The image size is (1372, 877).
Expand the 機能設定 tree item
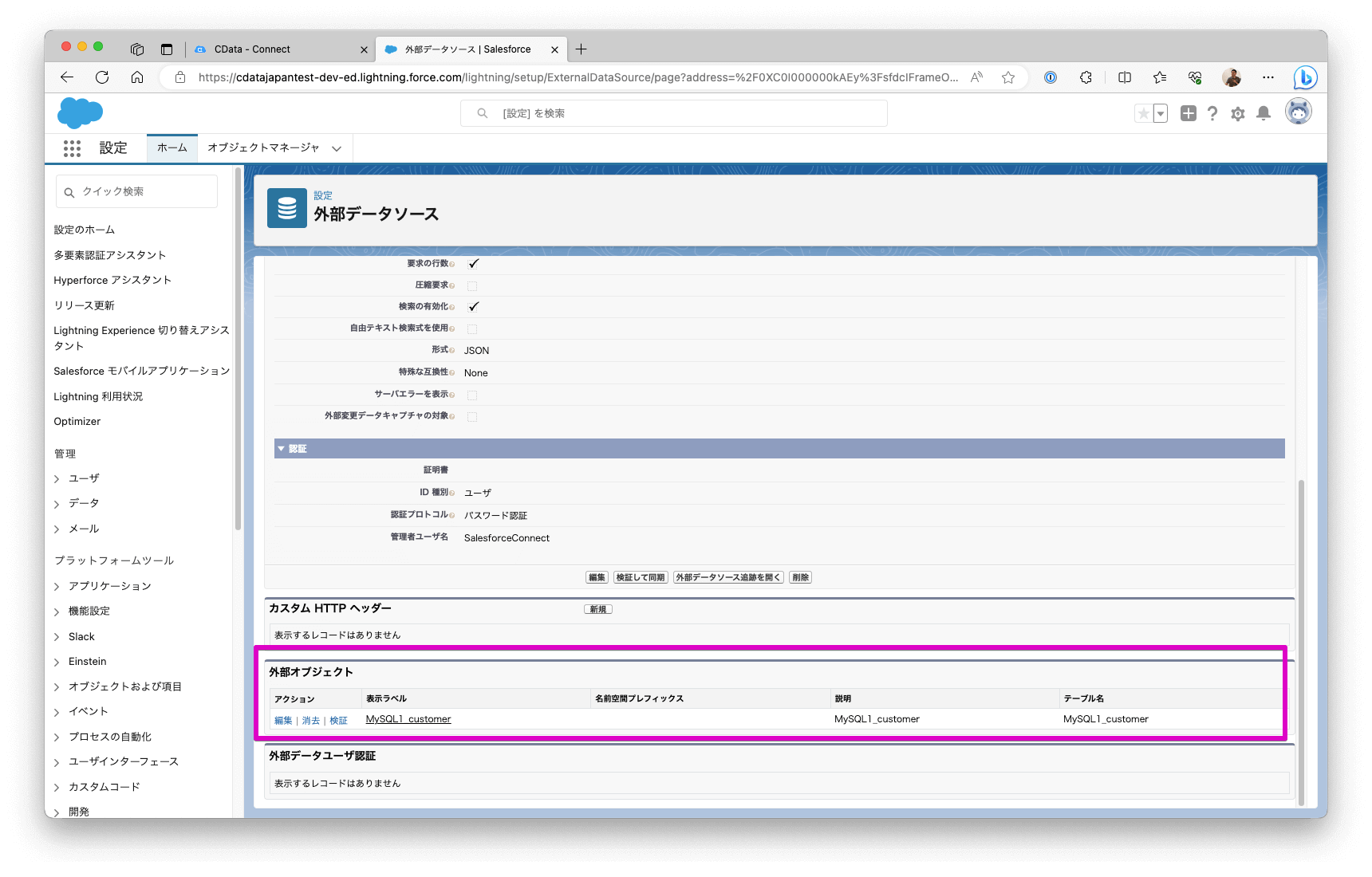click(x=57, y=612)
